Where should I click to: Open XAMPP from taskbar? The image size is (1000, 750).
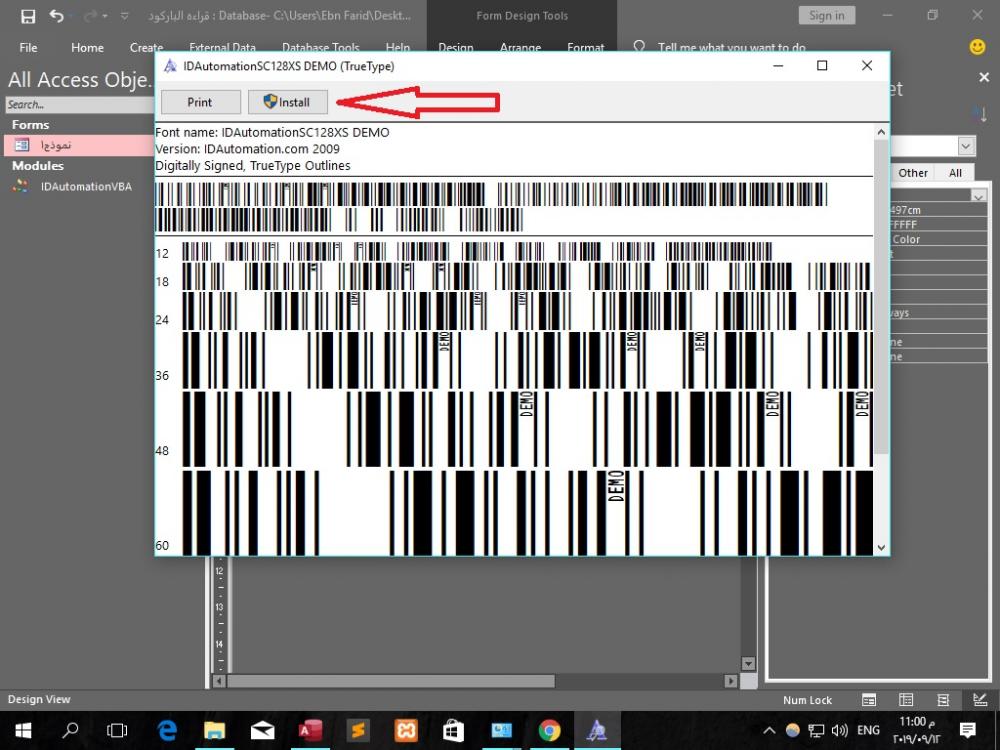coord(406,730)
